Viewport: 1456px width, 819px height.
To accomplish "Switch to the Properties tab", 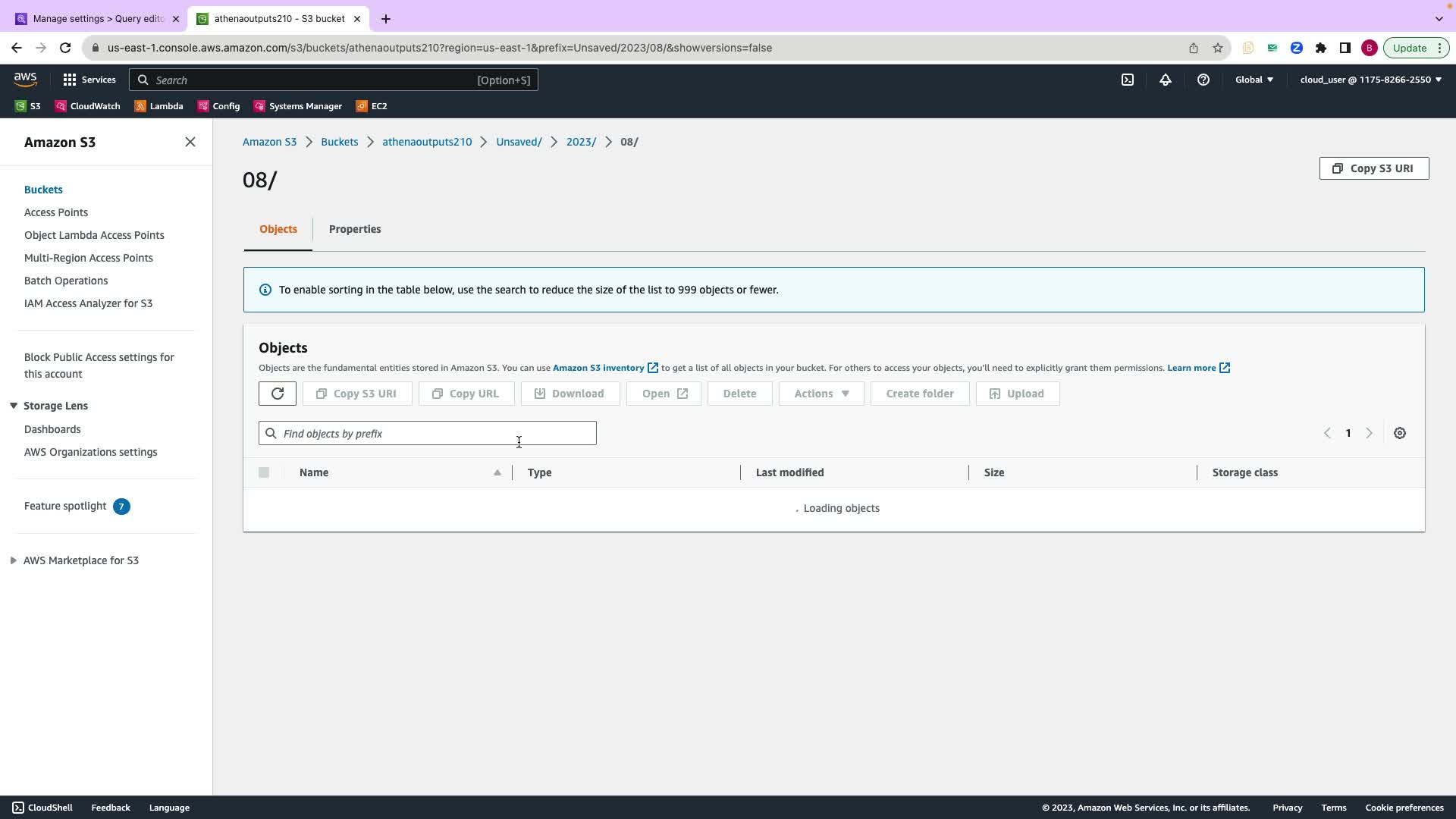I will tap(355, 229).
